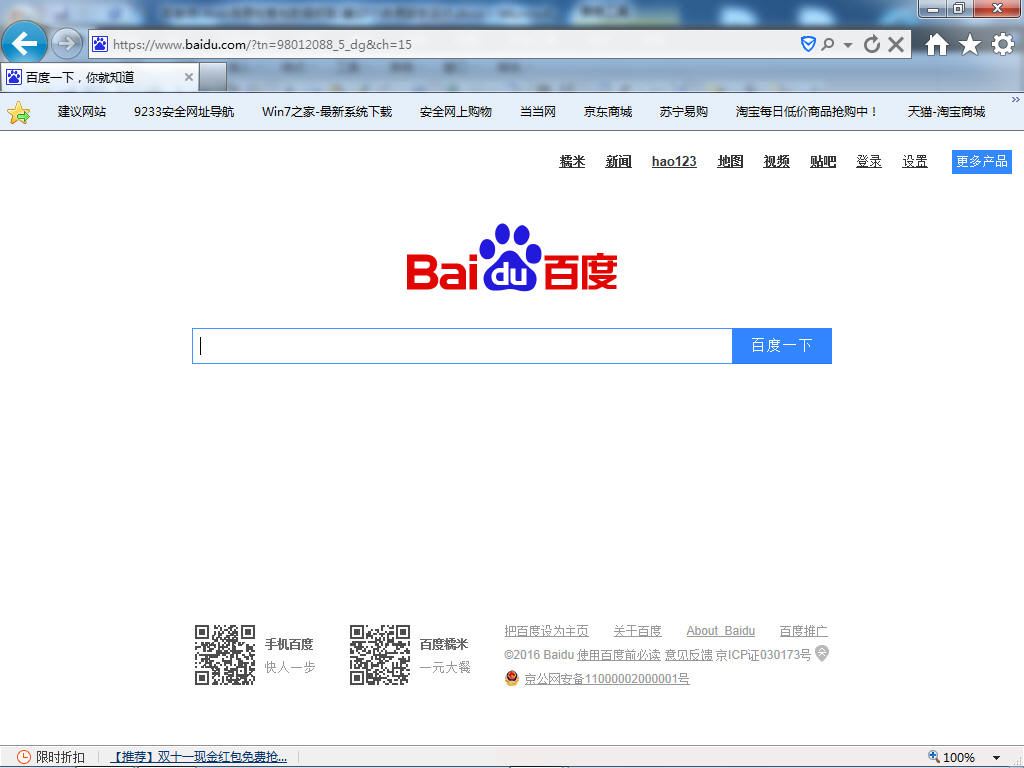Click the 地图 navigation link
Screen dimensions: 1024x768
pos(730,161)
